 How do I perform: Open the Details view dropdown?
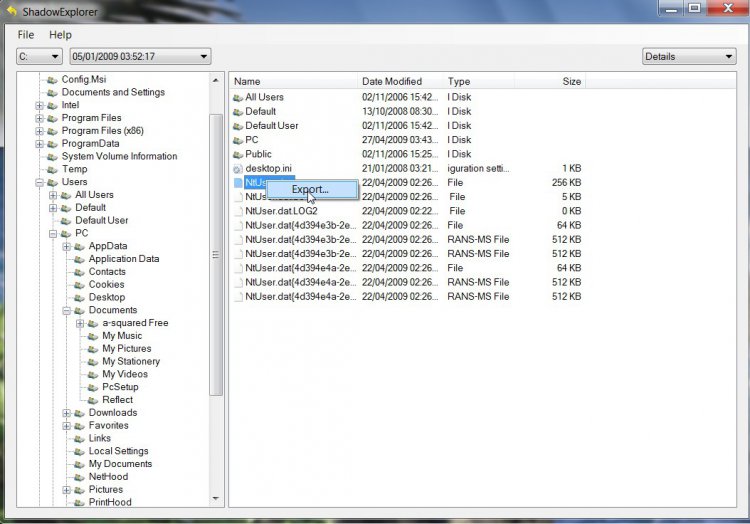tap(689, 56)
